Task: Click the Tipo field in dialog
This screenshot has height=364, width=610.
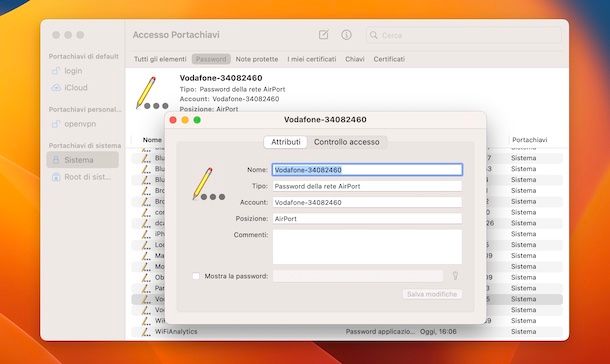Action: (367, 186)
